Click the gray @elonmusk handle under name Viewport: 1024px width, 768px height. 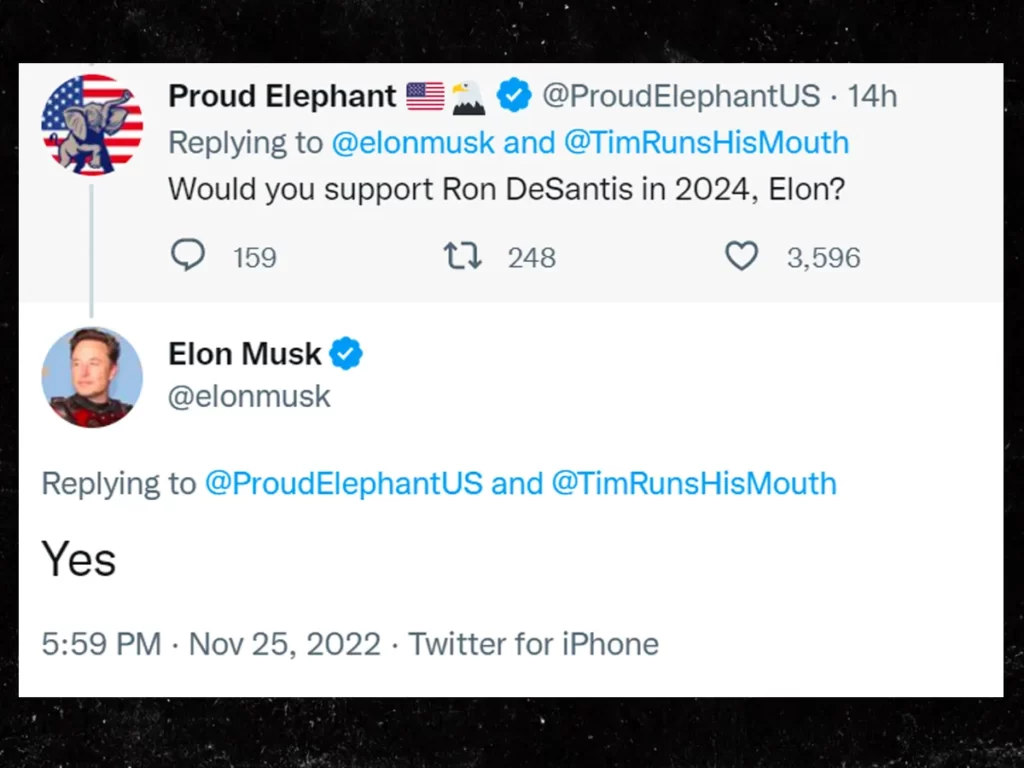(x=249, y=397)
